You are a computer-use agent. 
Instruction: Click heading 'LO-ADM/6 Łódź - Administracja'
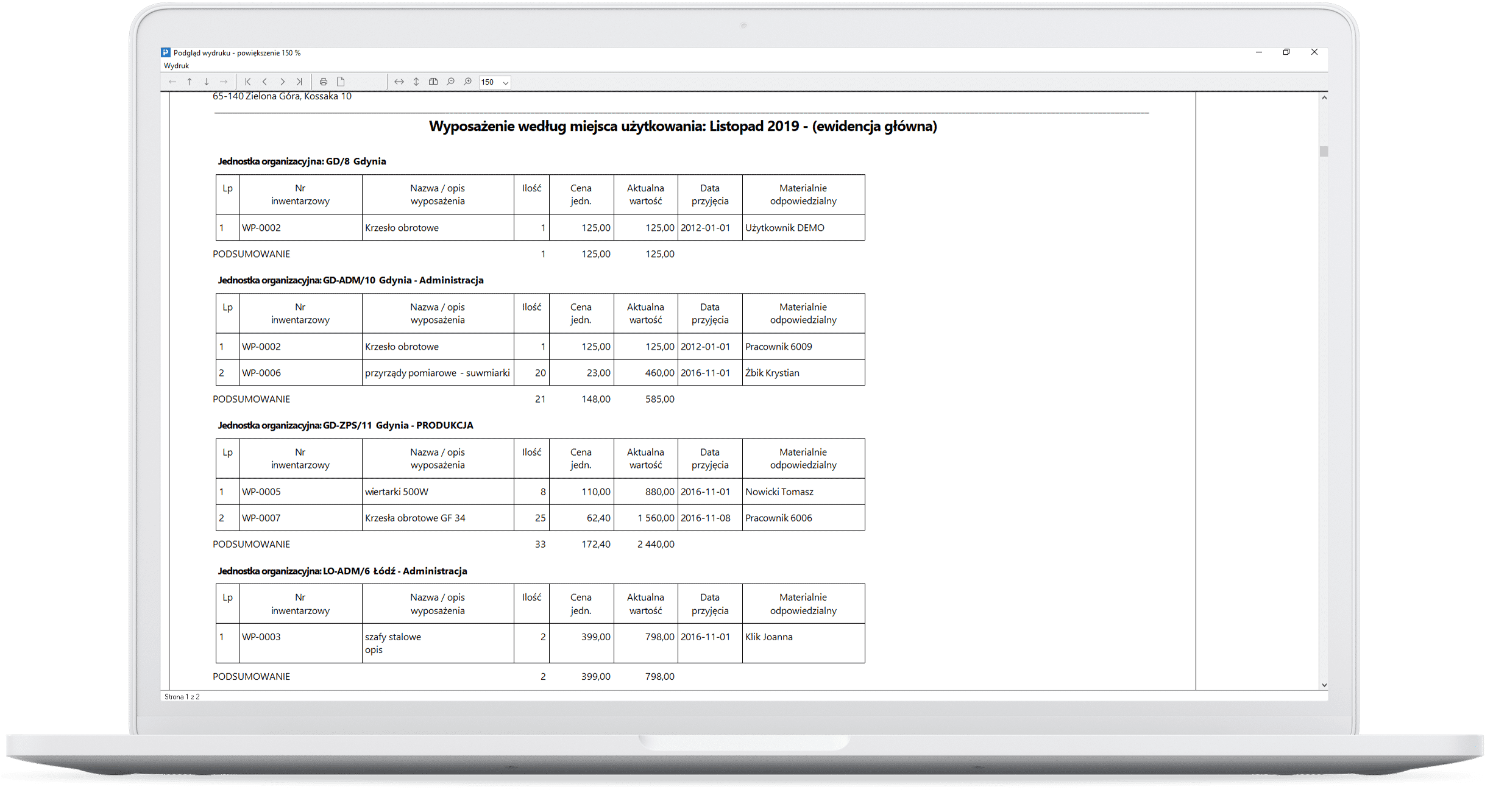click(395, 571)
